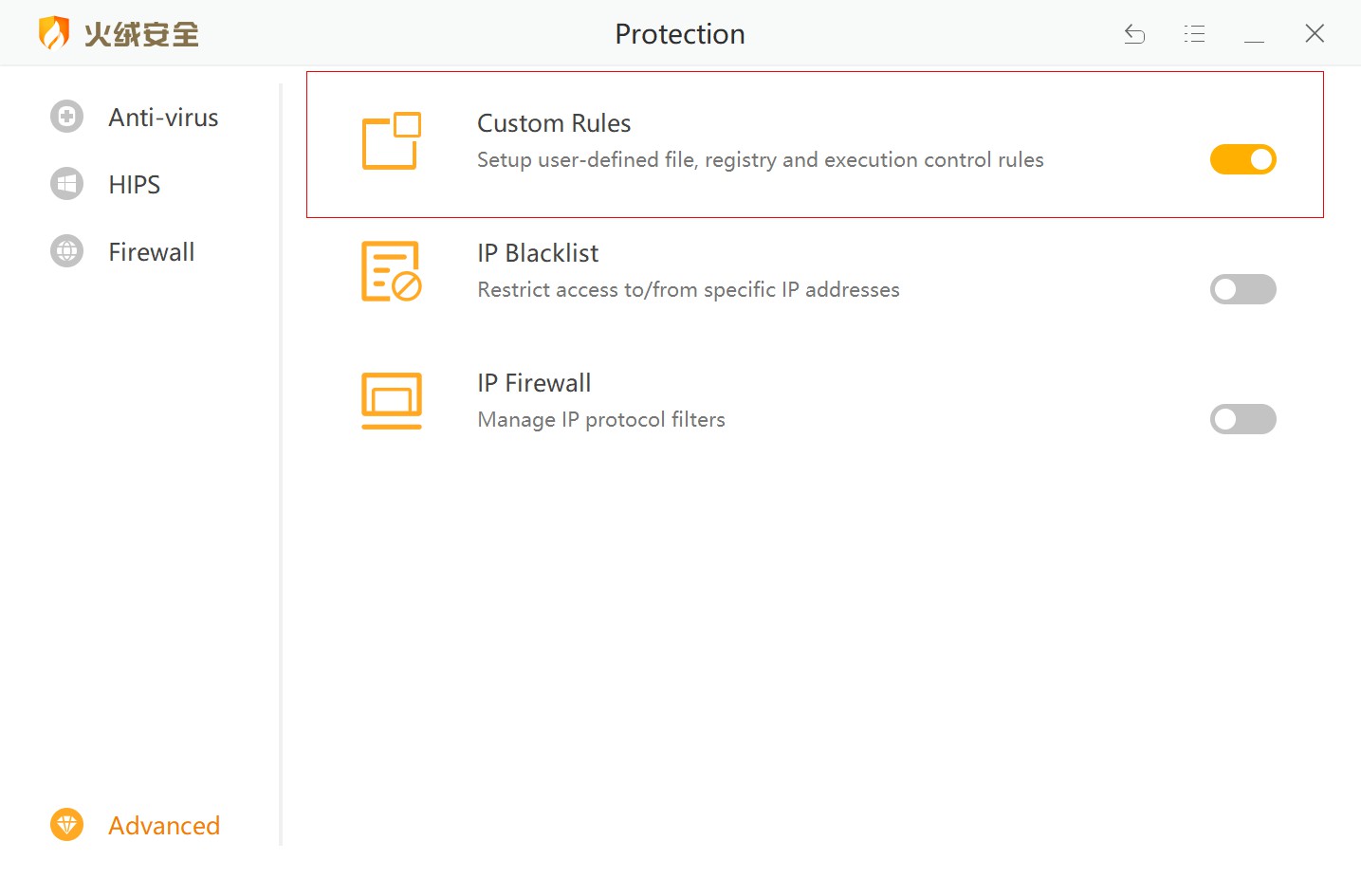Go to the Firewall section

151,252
